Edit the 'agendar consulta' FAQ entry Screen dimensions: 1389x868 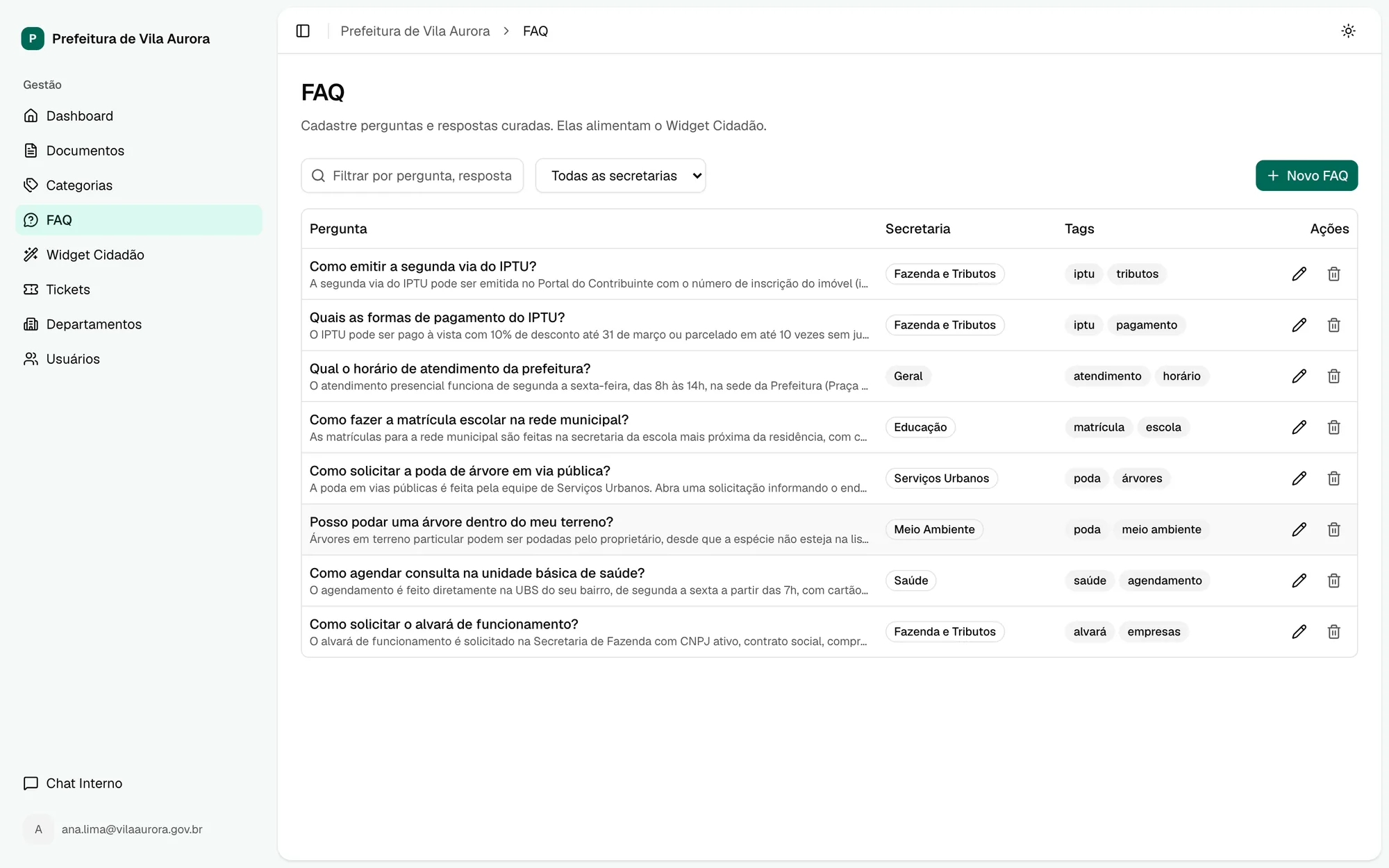(x=1299, y=581)
